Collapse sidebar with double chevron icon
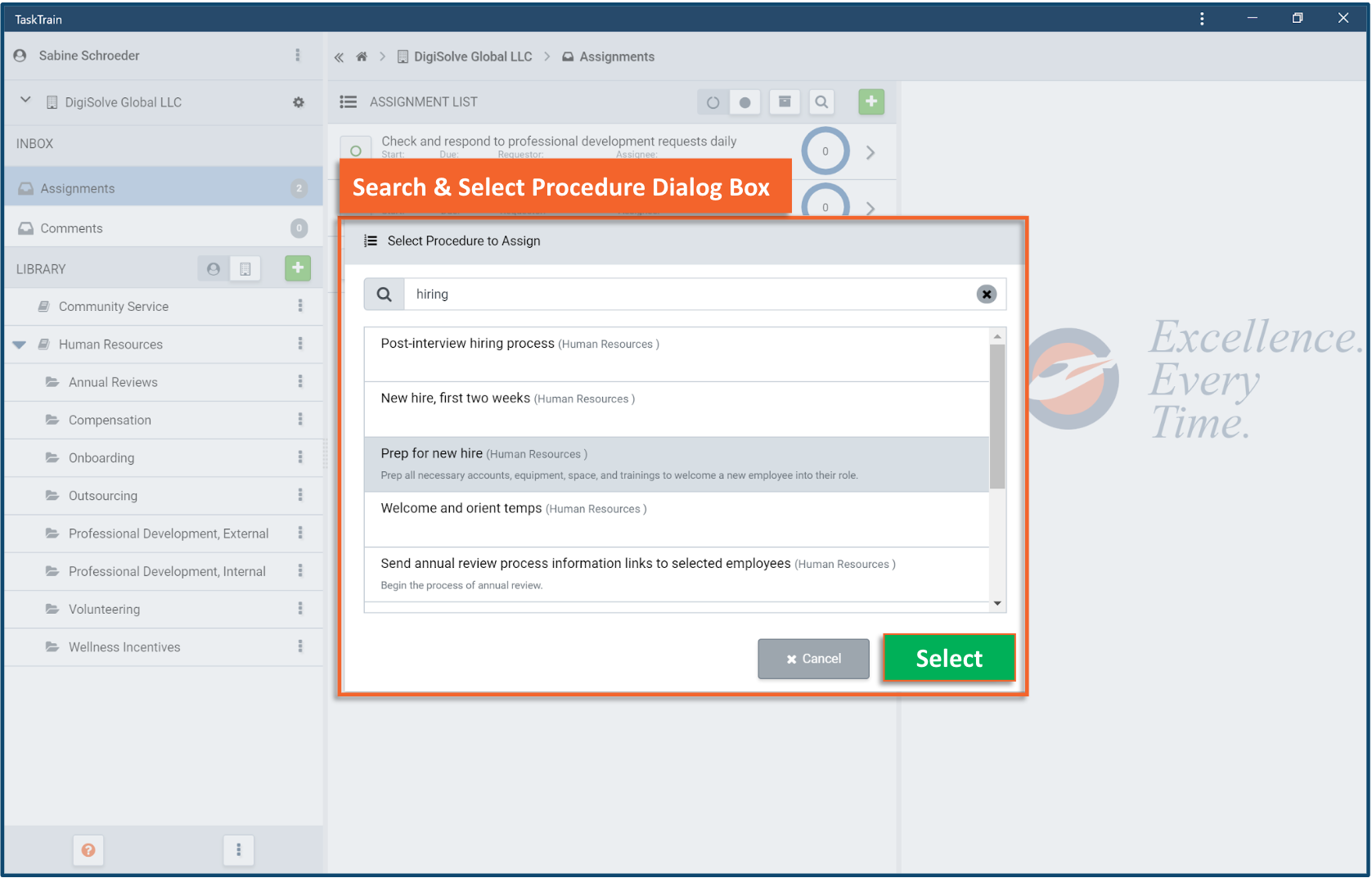Screen dimensions: 1372x878 coord(339,56)
